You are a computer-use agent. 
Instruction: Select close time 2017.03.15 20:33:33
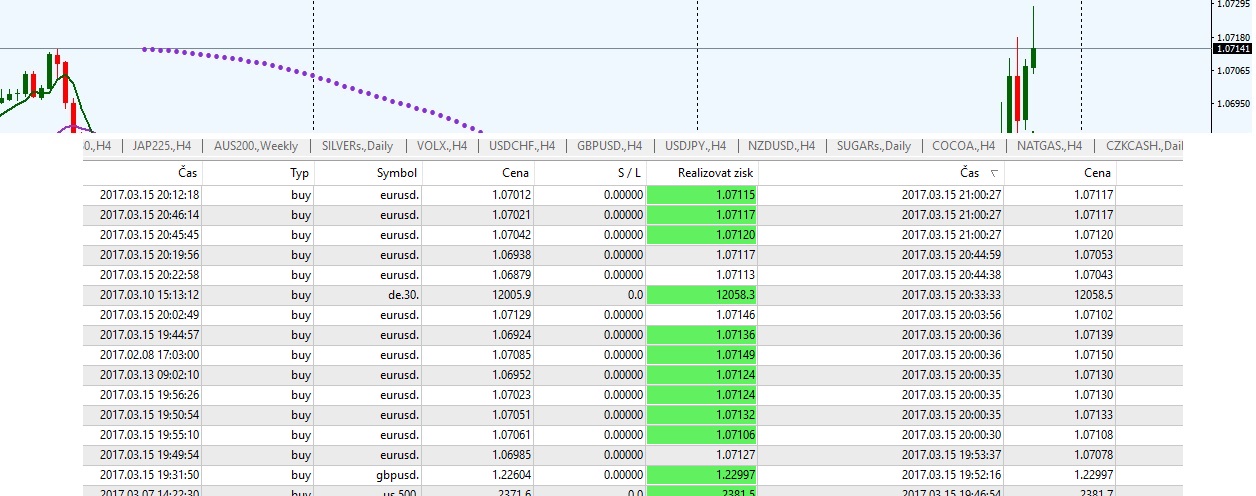[951, 295]
